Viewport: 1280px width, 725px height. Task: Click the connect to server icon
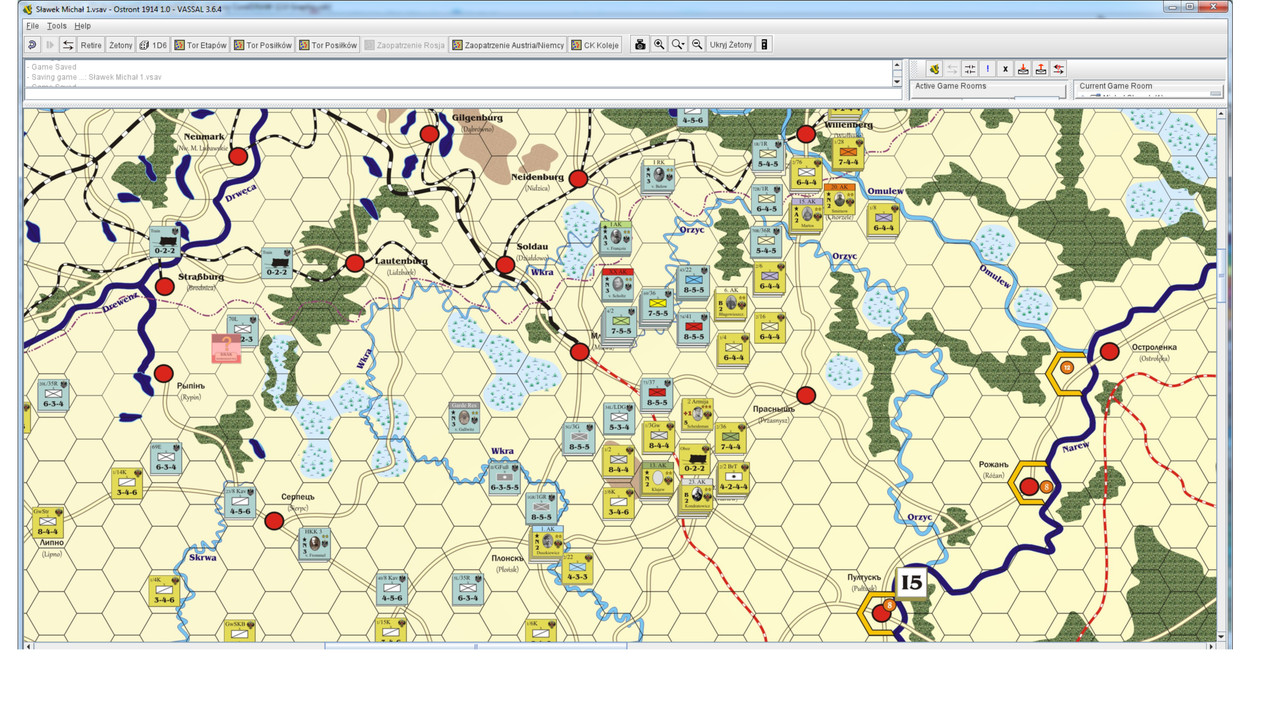point(934,69)
